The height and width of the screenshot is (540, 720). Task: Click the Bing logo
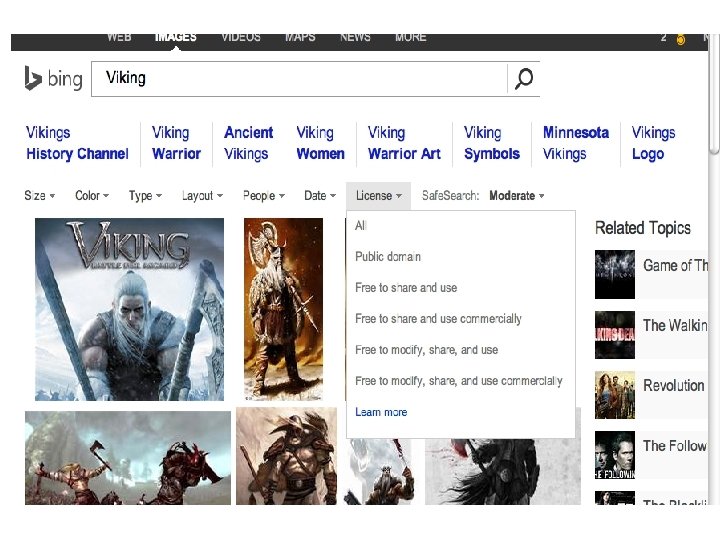53,79
